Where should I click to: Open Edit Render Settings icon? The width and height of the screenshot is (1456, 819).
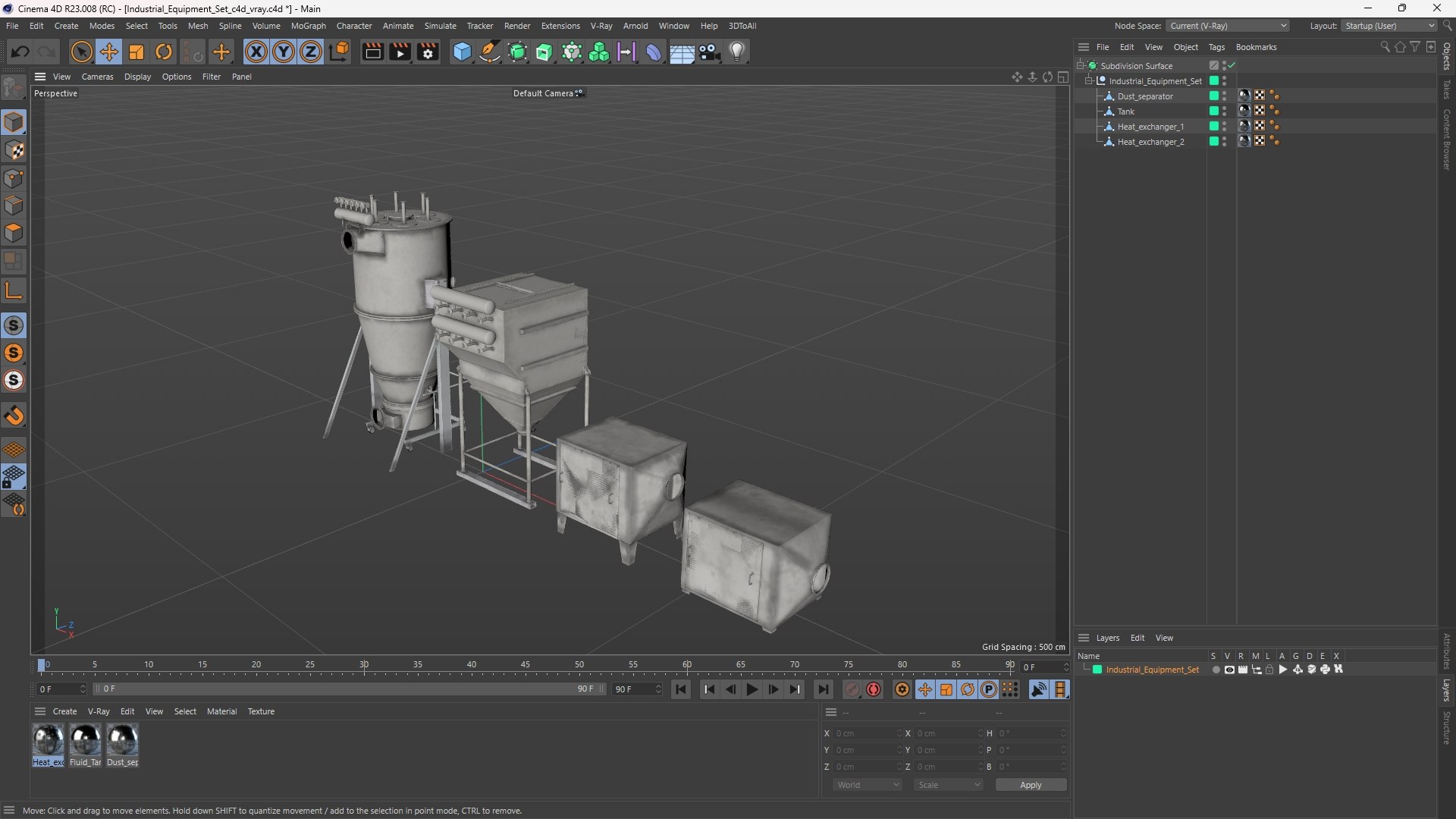[x=428, y=52]
